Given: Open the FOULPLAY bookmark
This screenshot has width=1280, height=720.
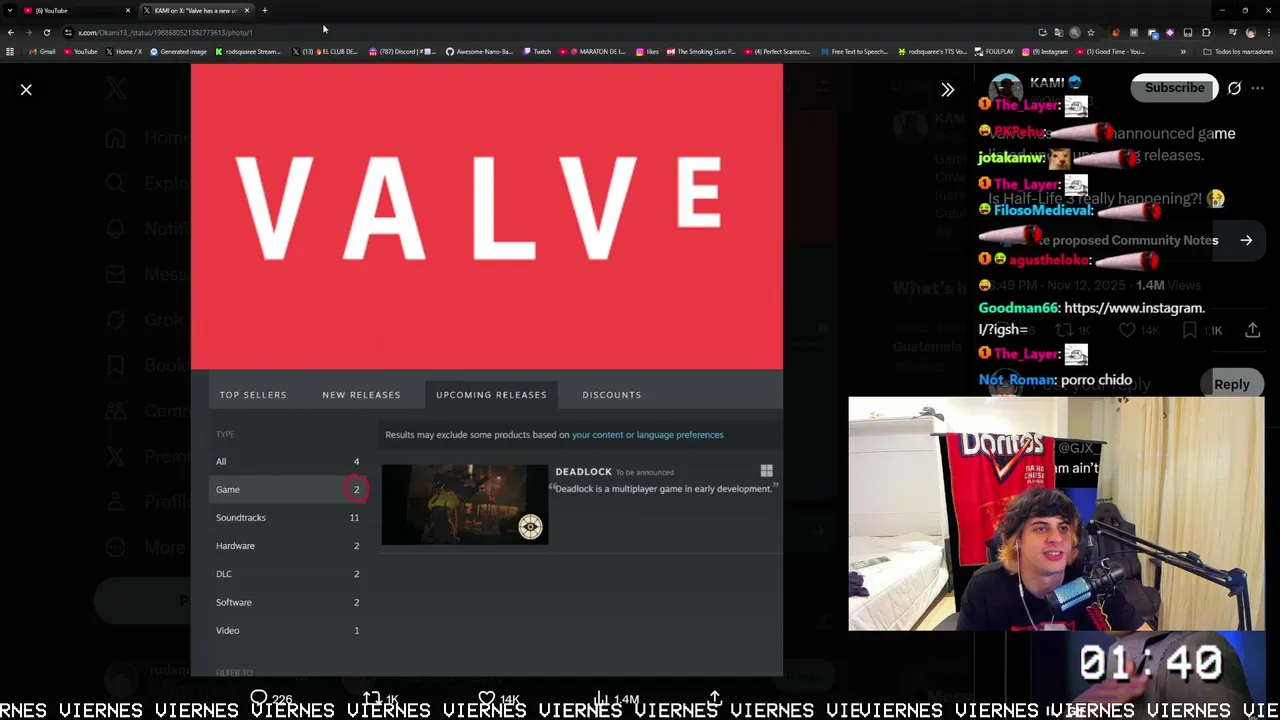Looking at the screenshot, I should 994,51.
